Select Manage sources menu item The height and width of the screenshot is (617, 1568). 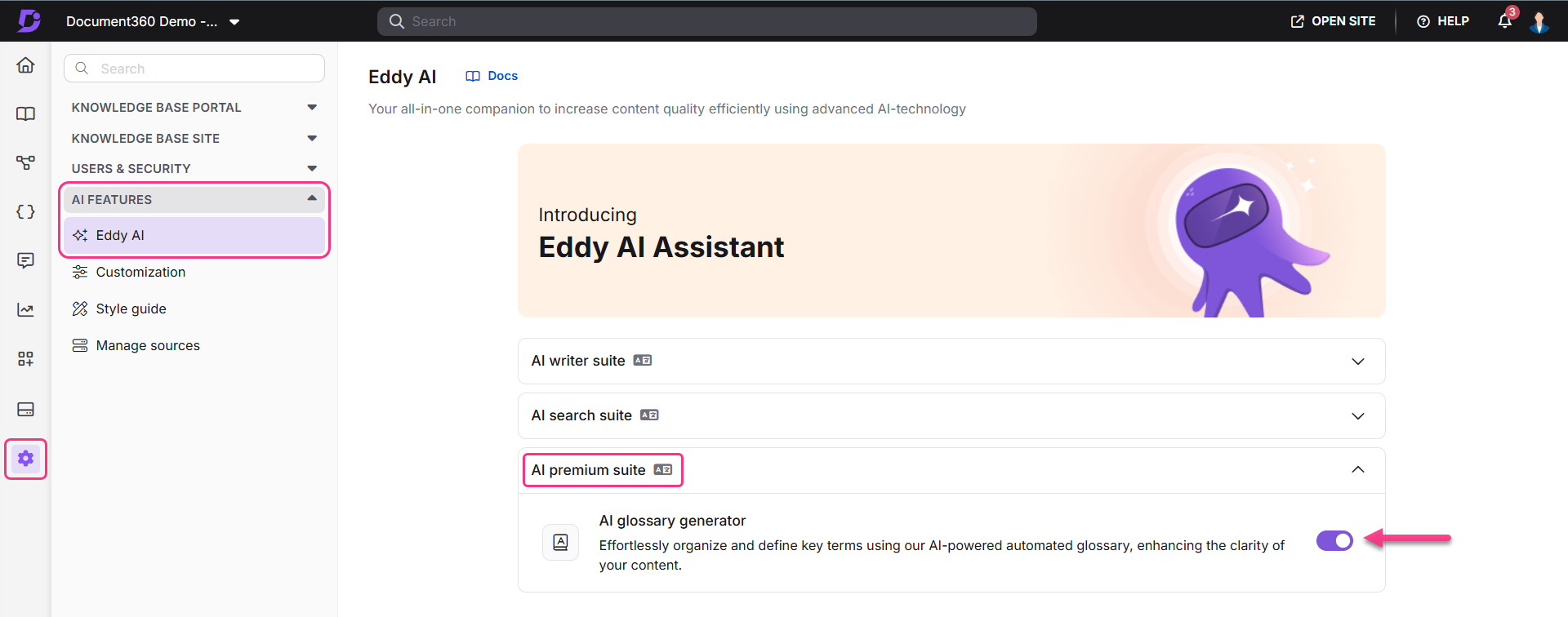(x=148, y=346)
